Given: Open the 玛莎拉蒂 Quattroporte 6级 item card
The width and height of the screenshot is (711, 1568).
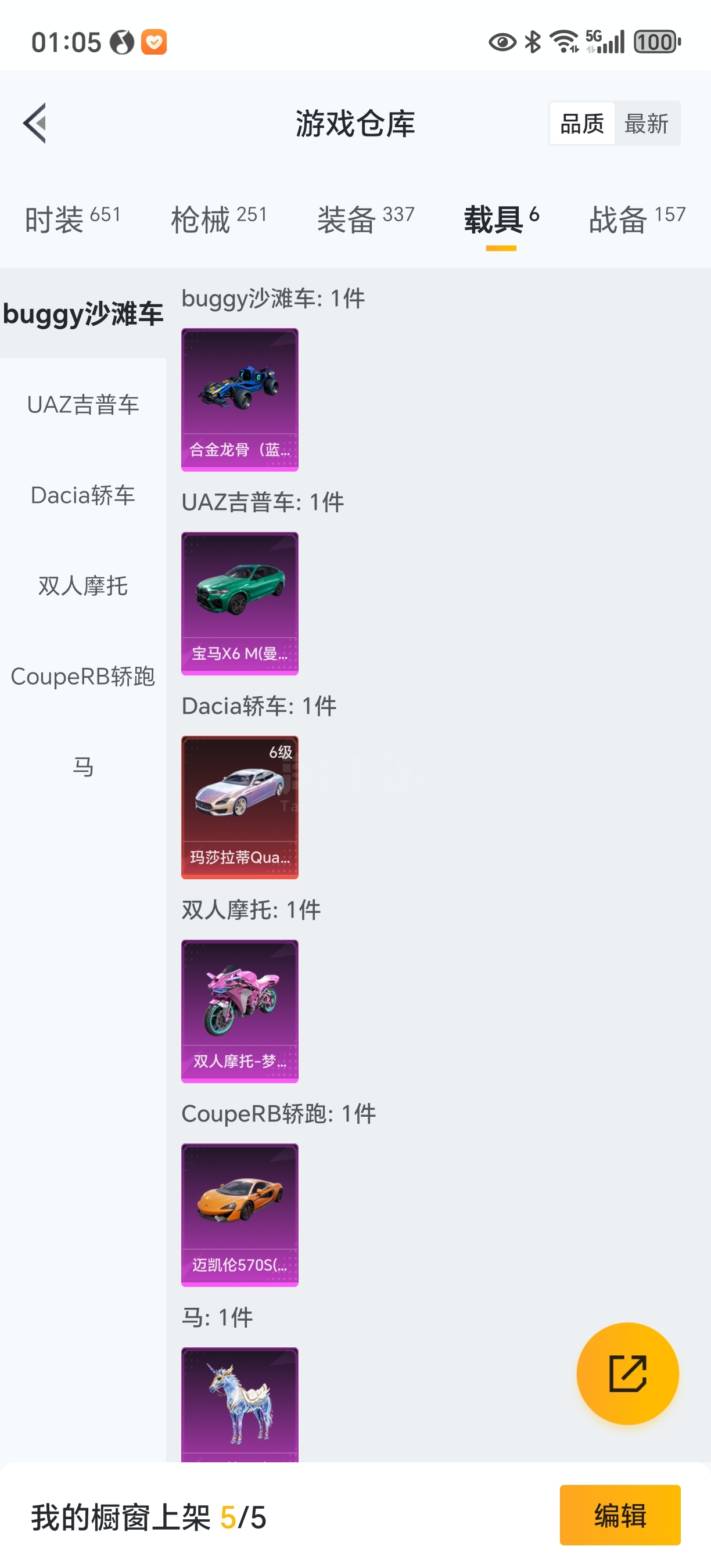Looking at the screenshot, I should (x=240, y=807).
